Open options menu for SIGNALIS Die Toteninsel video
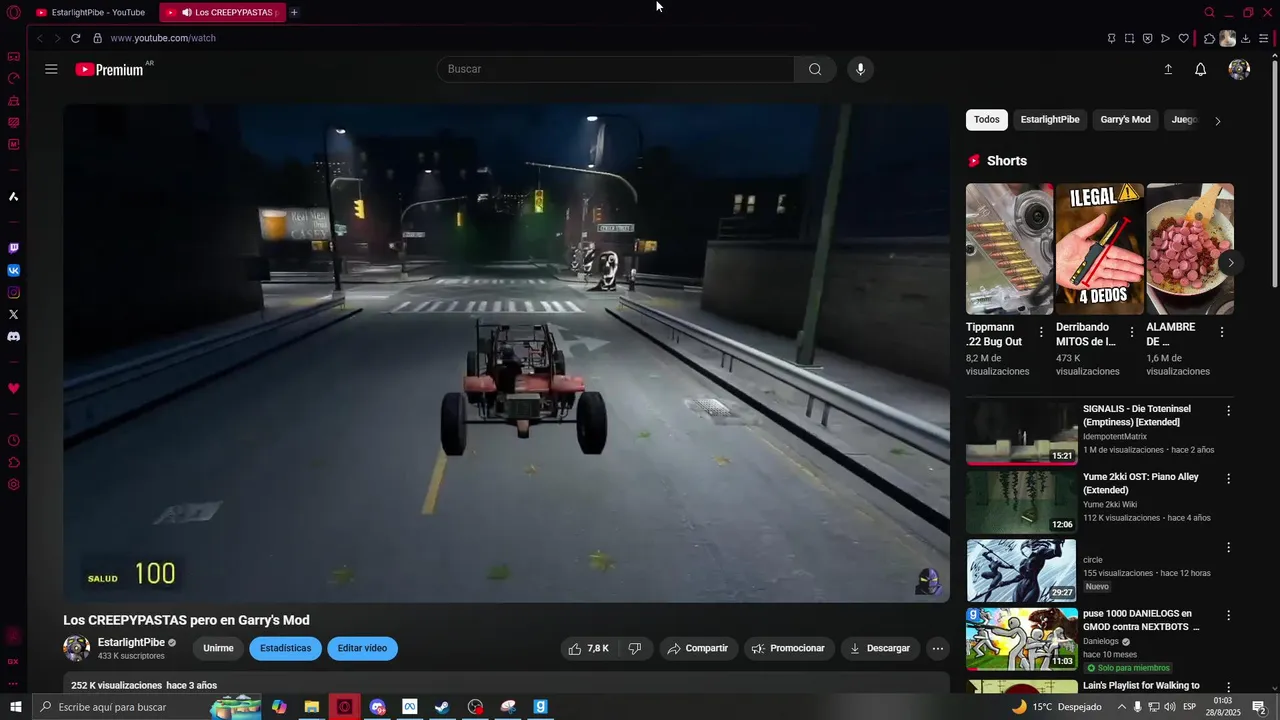Viewport: 1280px width, 720px height. [x=1228, y=411]
